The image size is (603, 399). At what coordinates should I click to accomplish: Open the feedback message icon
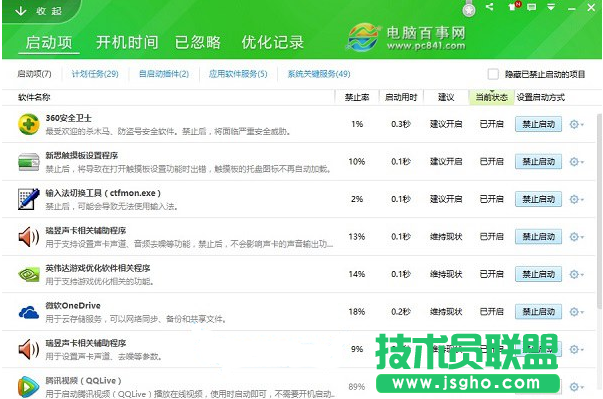531,7
